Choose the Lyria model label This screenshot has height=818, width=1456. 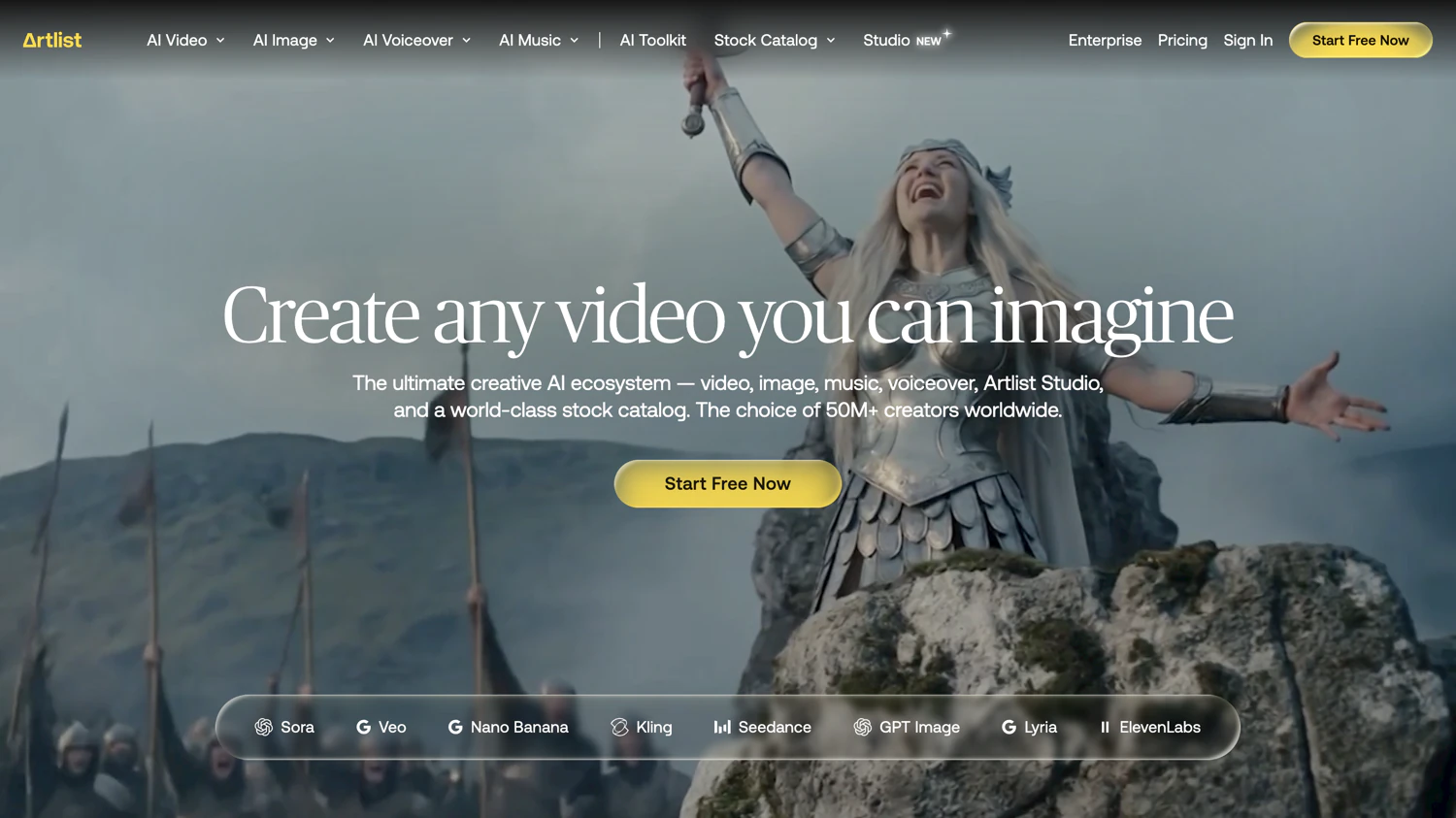[x=1041, y=727]
